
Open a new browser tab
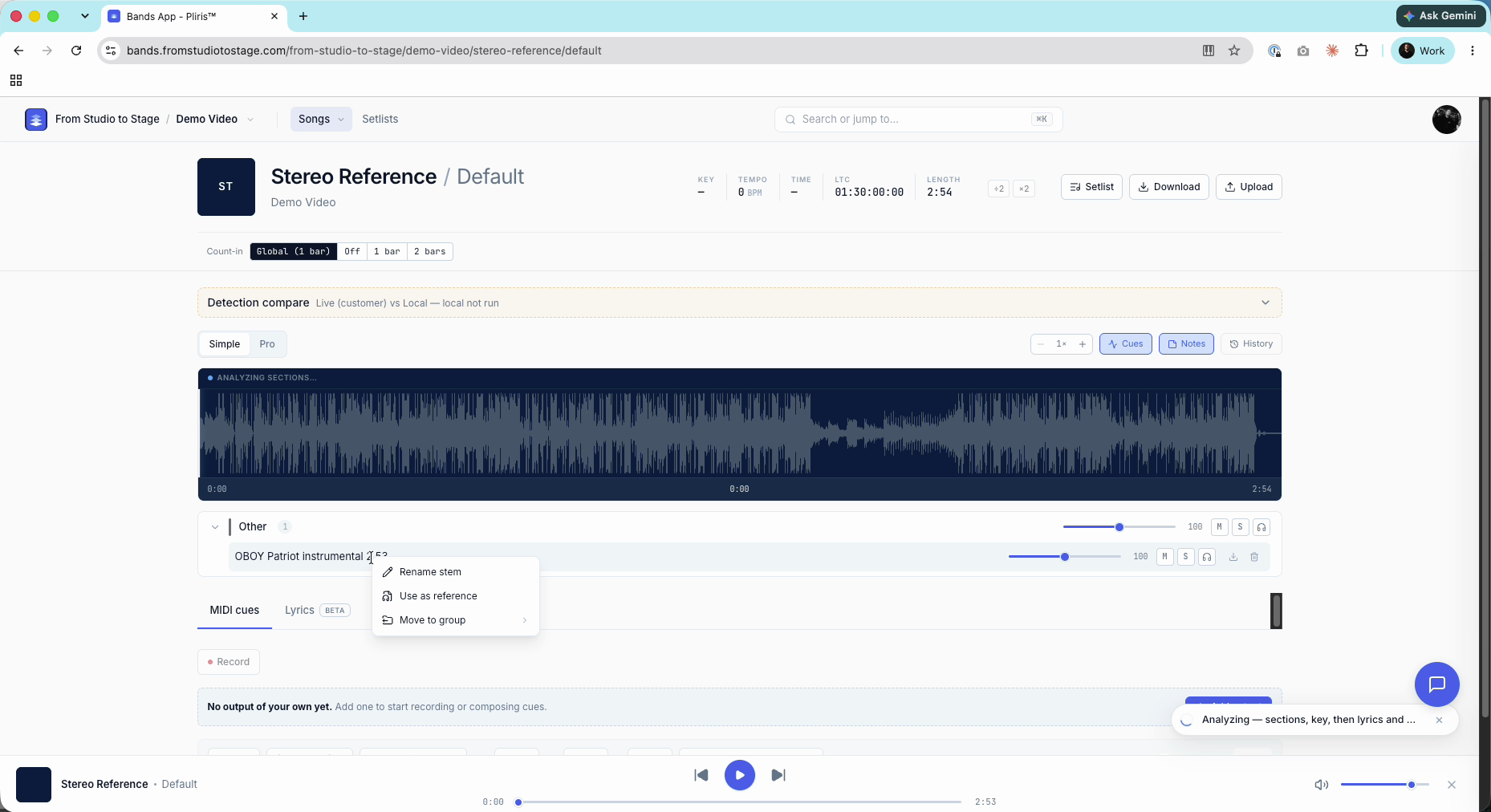(x=303, y=16)
